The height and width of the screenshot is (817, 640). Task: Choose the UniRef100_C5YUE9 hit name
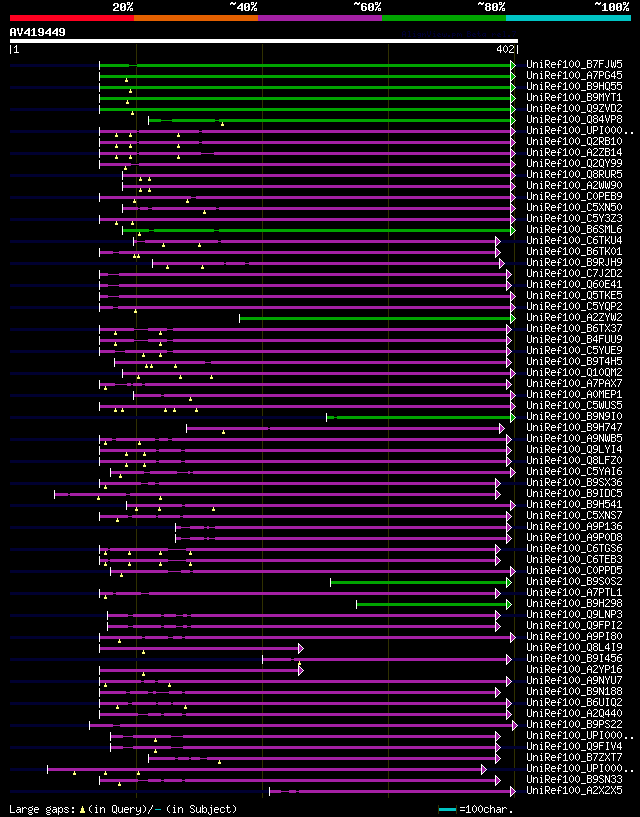click(574, 351)
